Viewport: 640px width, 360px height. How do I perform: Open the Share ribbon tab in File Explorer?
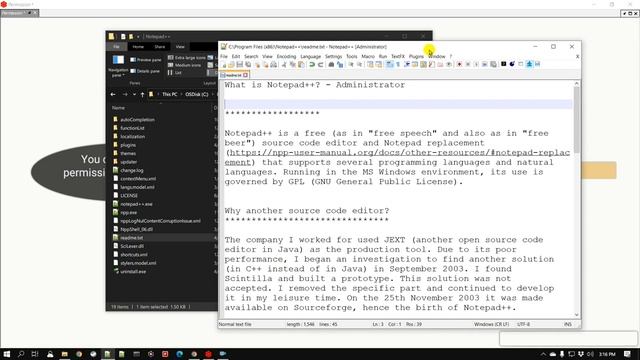tap(160, 47)
